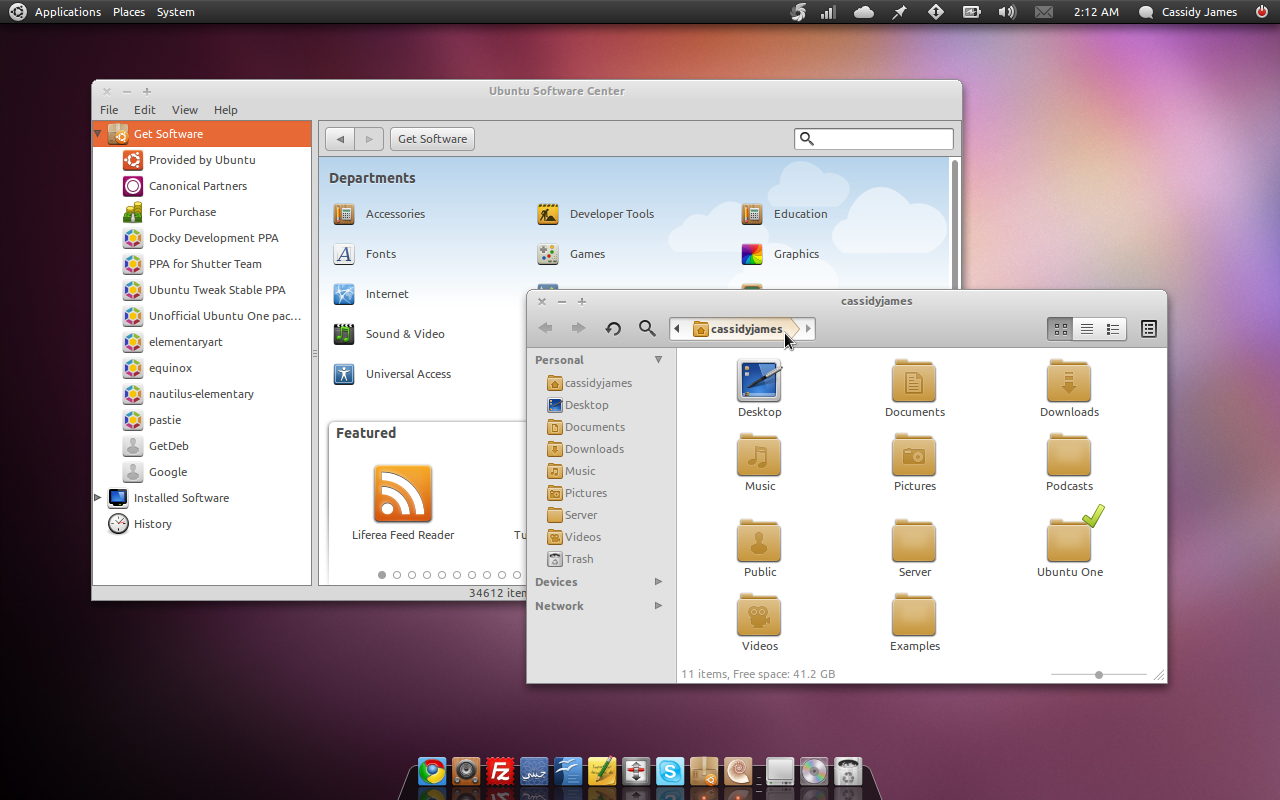The width and height of the screenshot is (1280, 800).
Task: Open featured app Liferea Feed Reader
Action: 403,503
